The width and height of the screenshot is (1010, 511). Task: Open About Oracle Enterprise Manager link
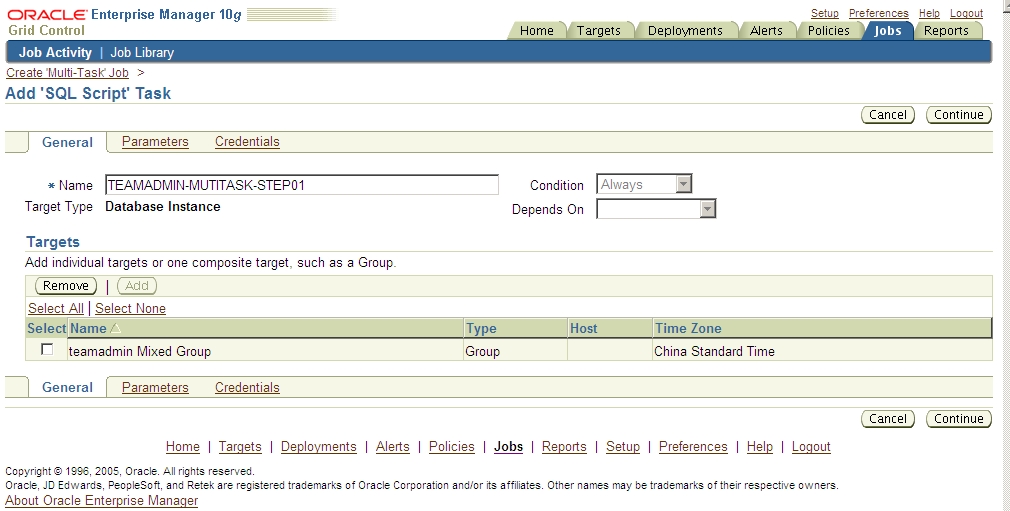click(x=102, y=501)
